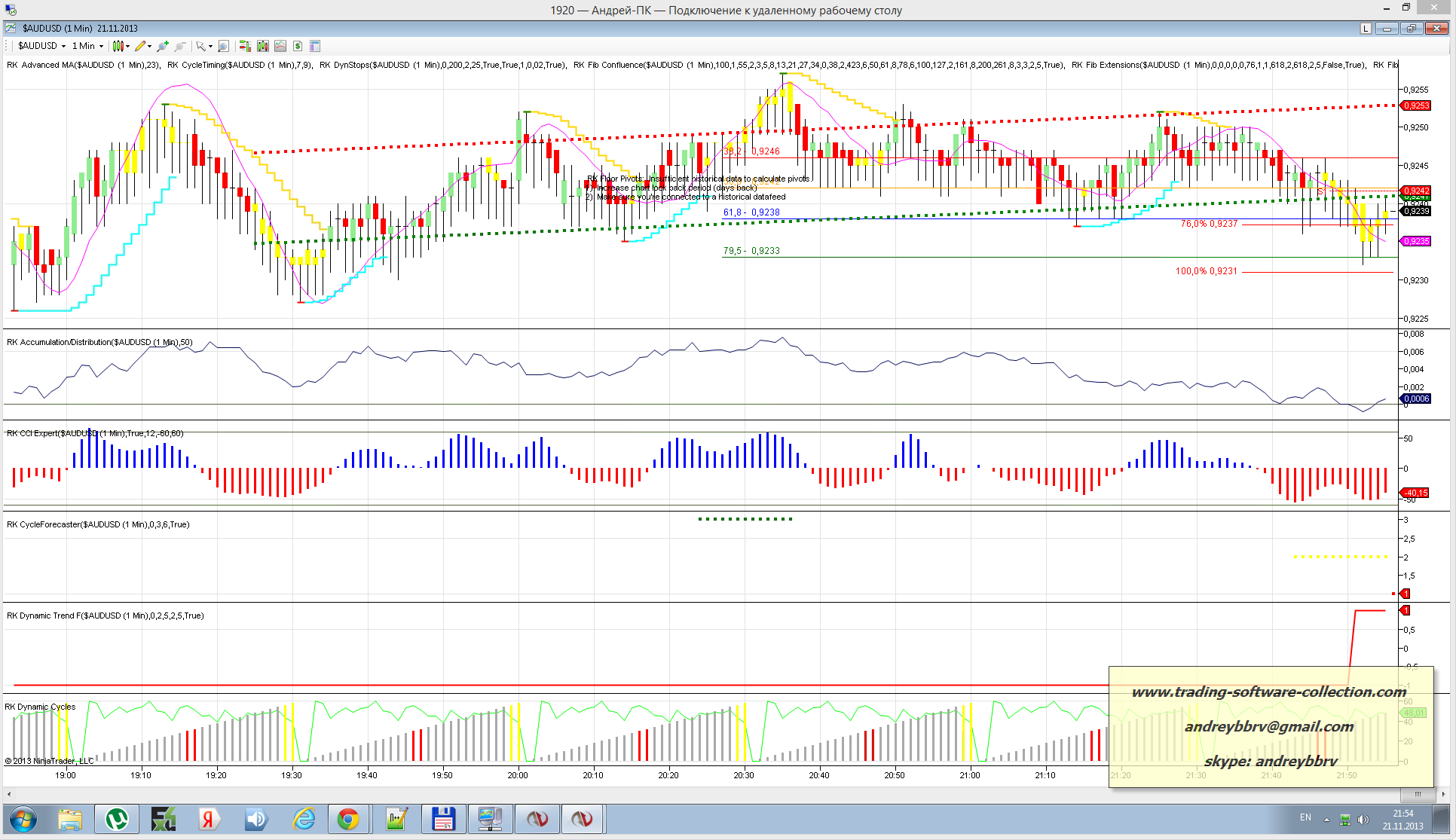Open chart Properties icon

(x=315, y=46)
